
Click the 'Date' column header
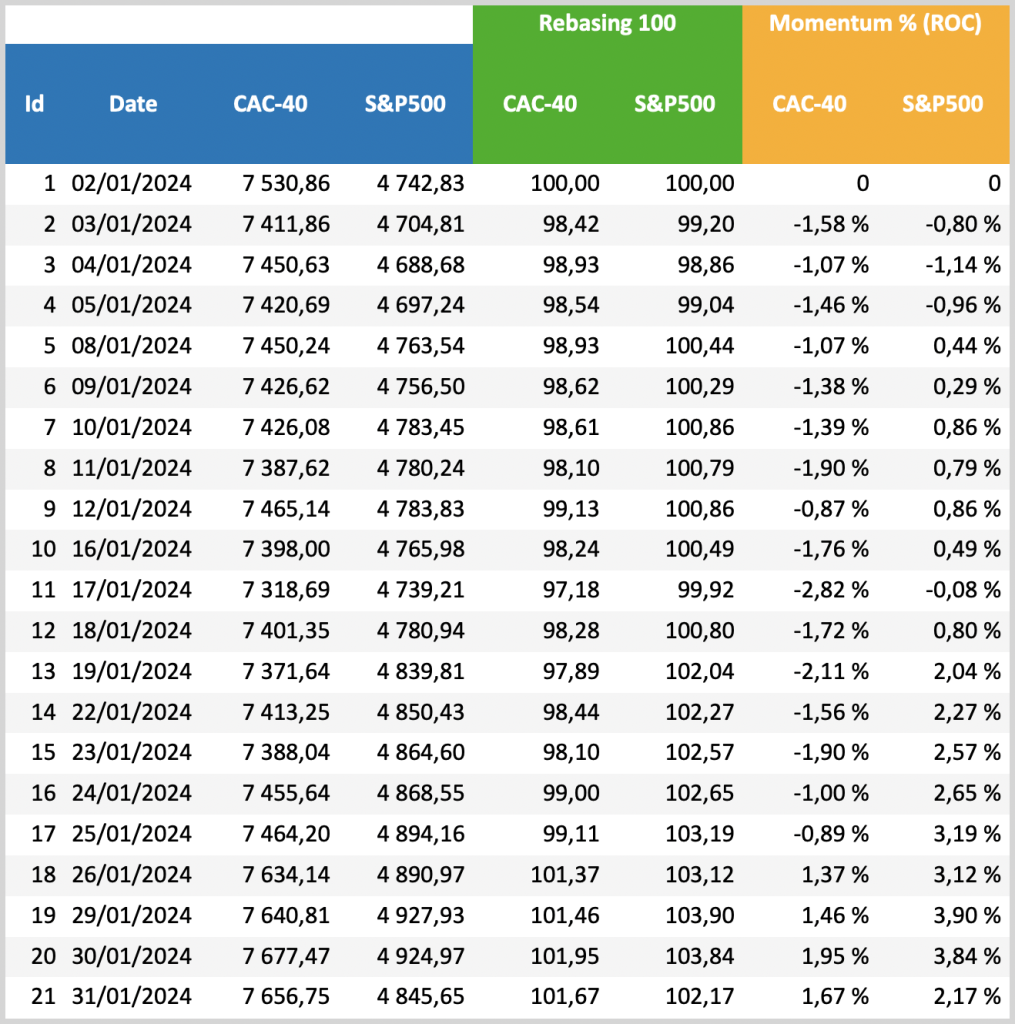tap(133, 104)
